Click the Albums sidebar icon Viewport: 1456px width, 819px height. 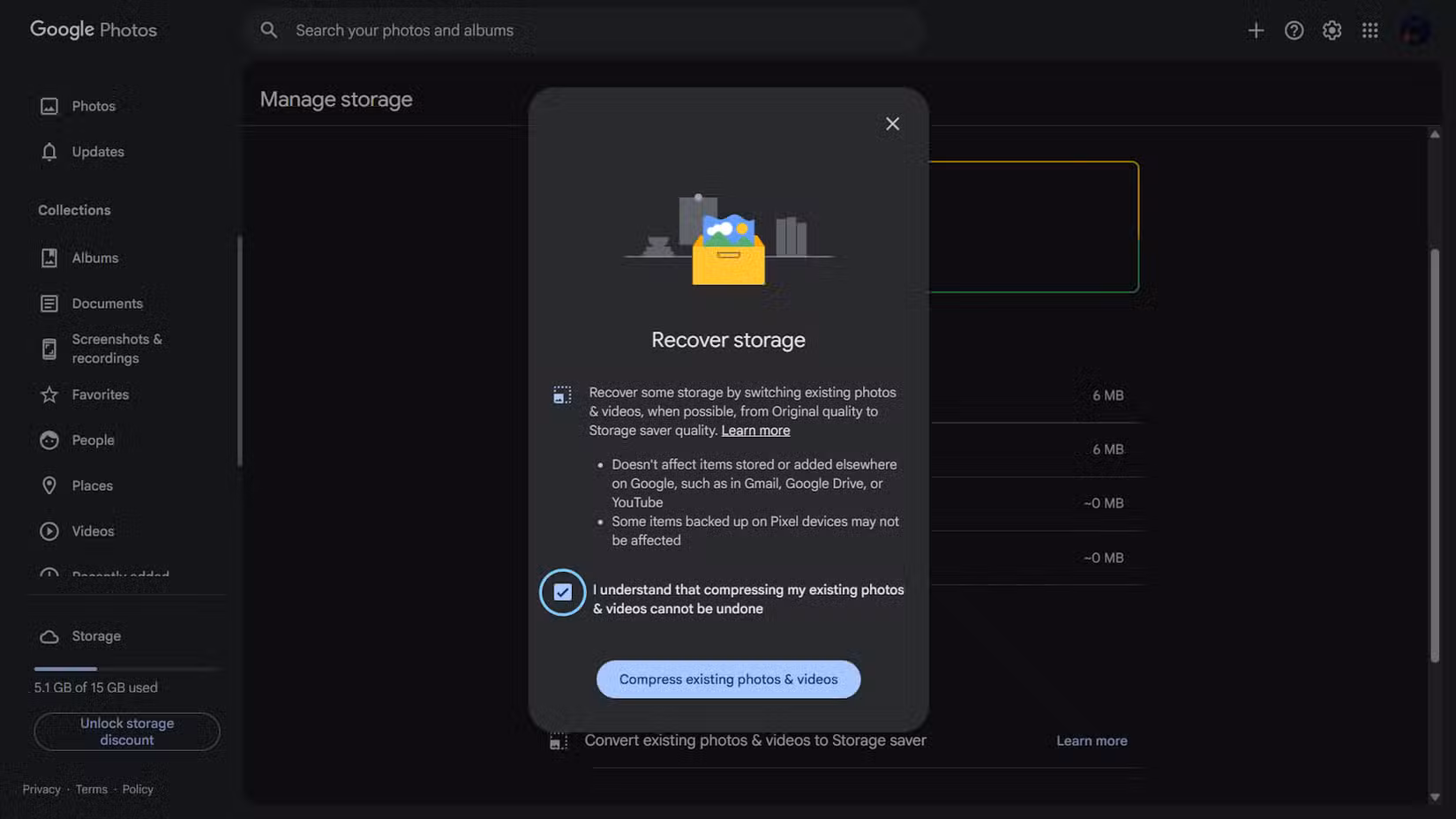49,258
